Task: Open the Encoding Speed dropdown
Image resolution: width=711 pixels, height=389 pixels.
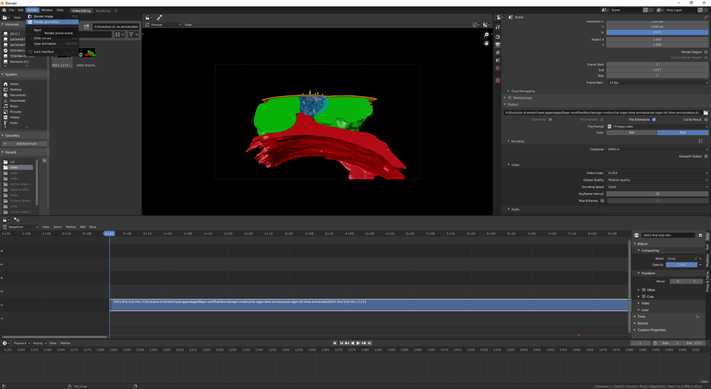Action: point(657,187)
